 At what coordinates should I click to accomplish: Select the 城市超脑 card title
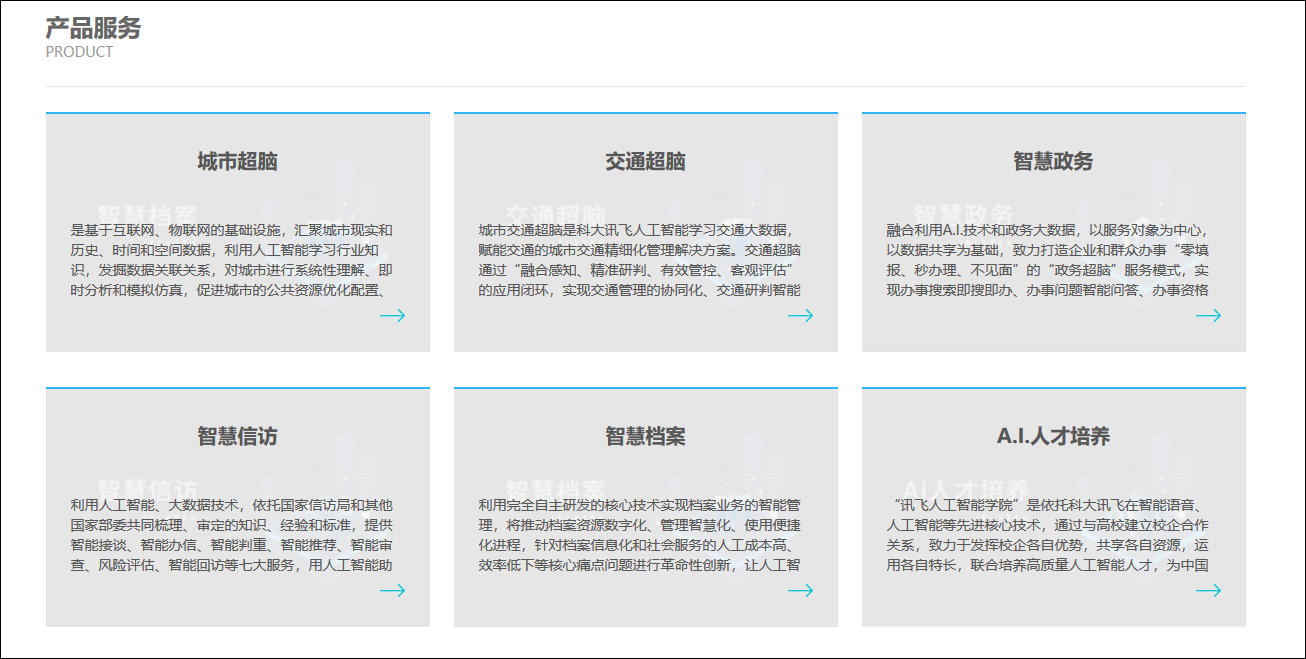tap(236, 160)
